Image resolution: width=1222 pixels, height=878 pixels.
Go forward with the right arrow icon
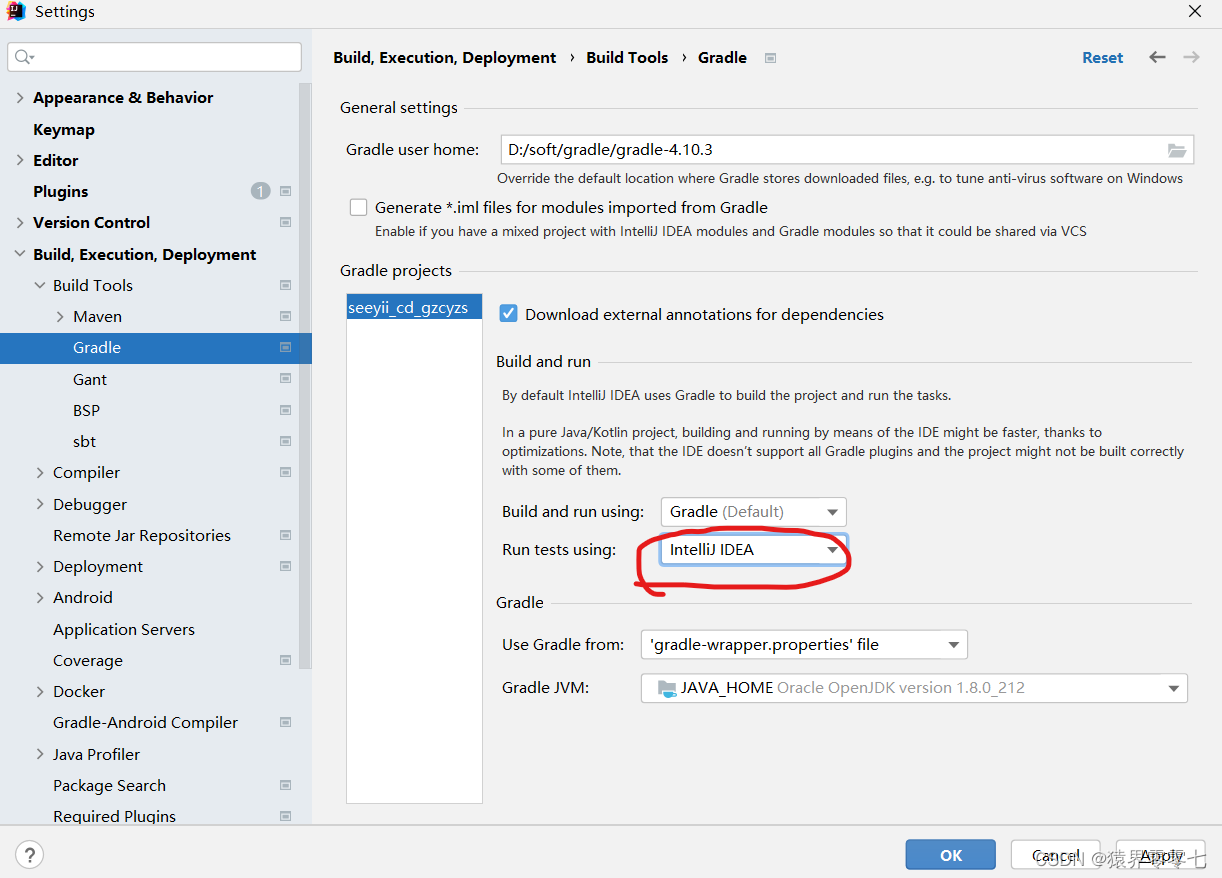[1191, 57]
